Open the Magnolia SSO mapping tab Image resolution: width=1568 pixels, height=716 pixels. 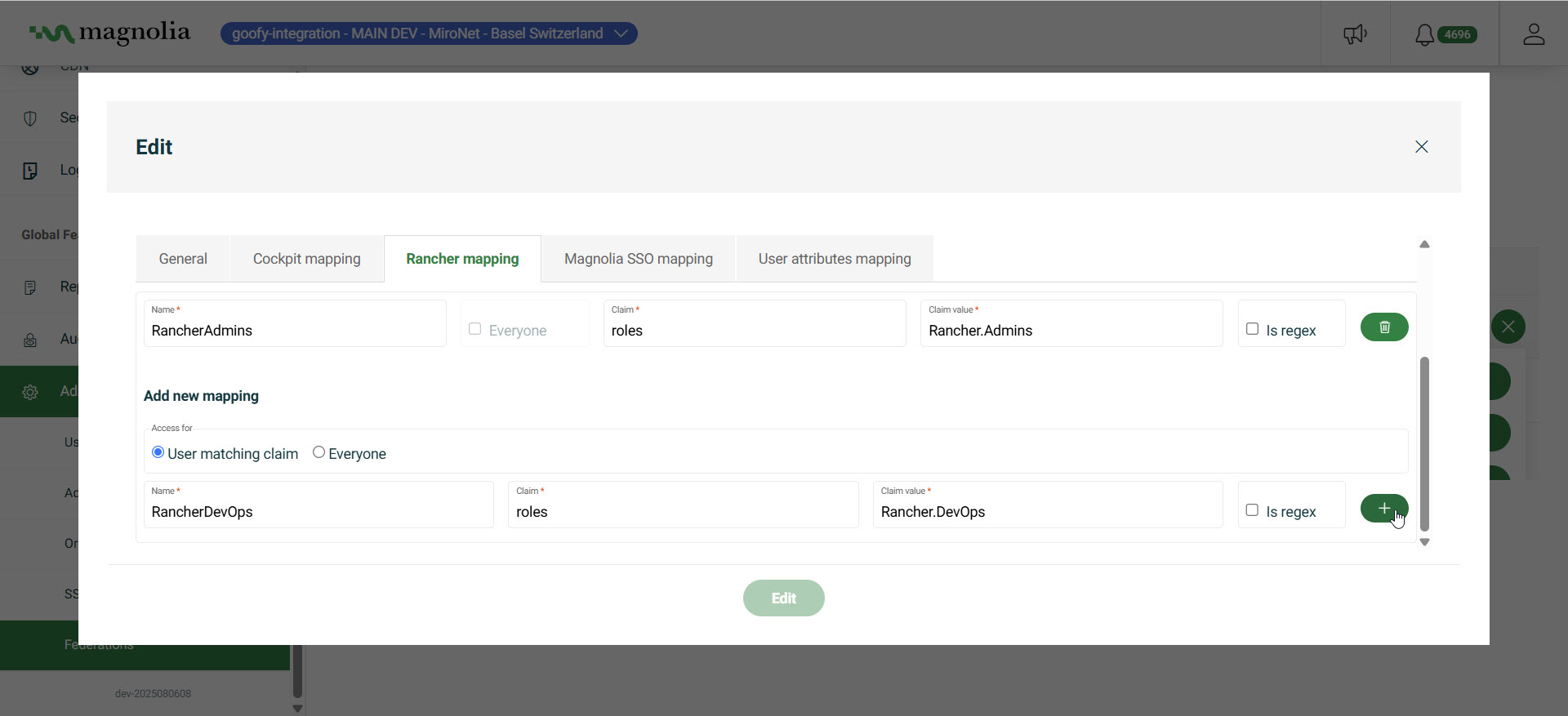pyautogui.click(x=639, y=259)
